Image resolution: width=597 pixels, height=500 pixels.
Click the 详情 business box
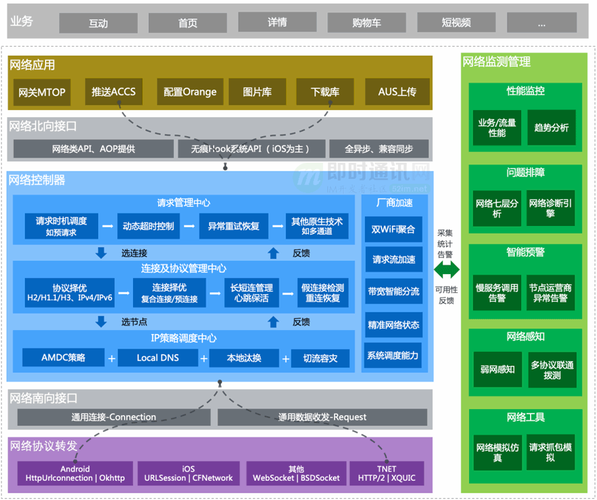(277, 22)
